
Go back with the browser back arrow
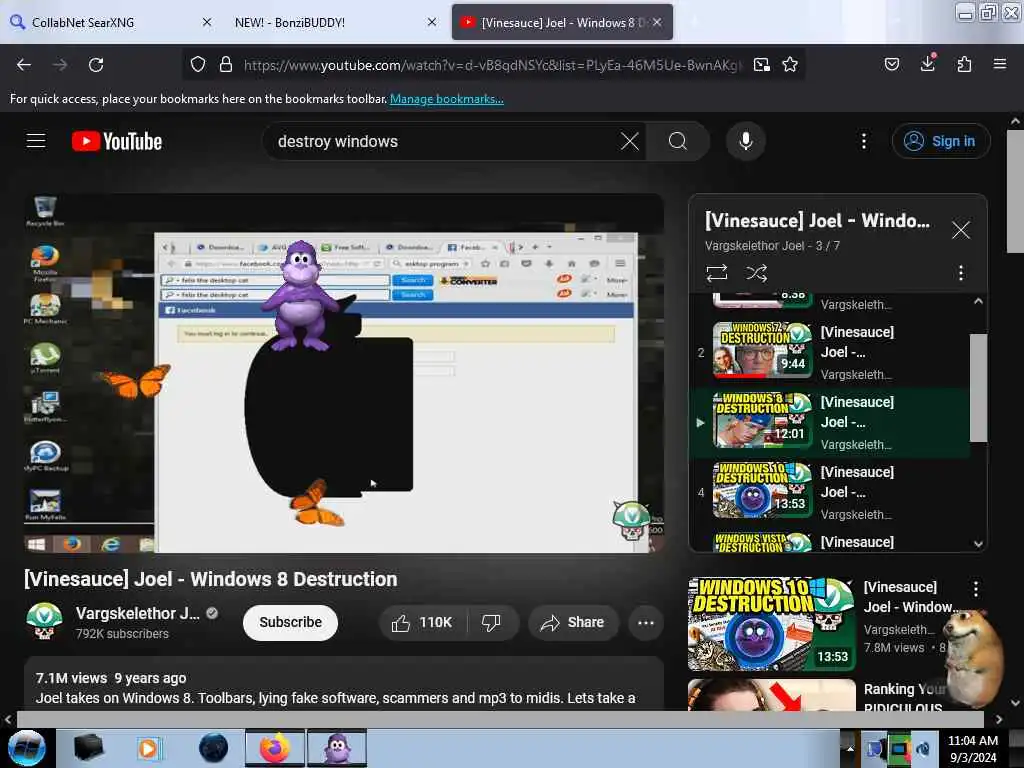pos(24,65)
